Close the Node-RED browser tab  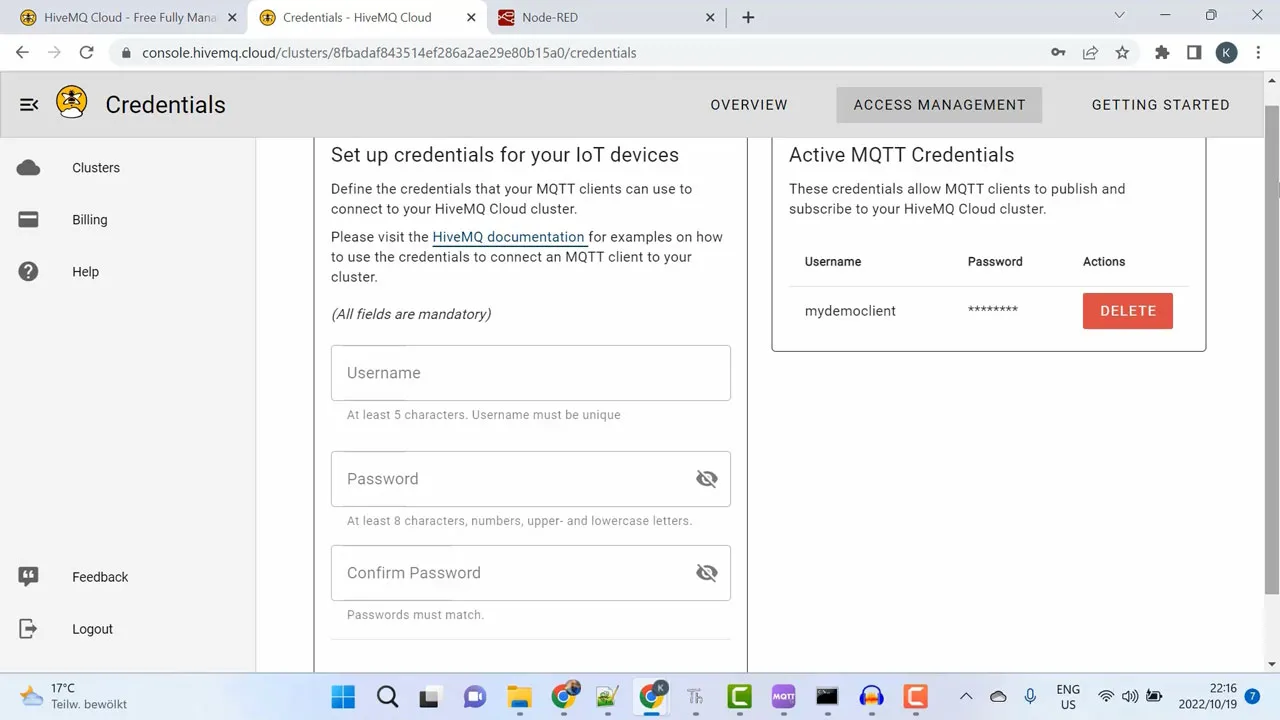tap(710, 17)
